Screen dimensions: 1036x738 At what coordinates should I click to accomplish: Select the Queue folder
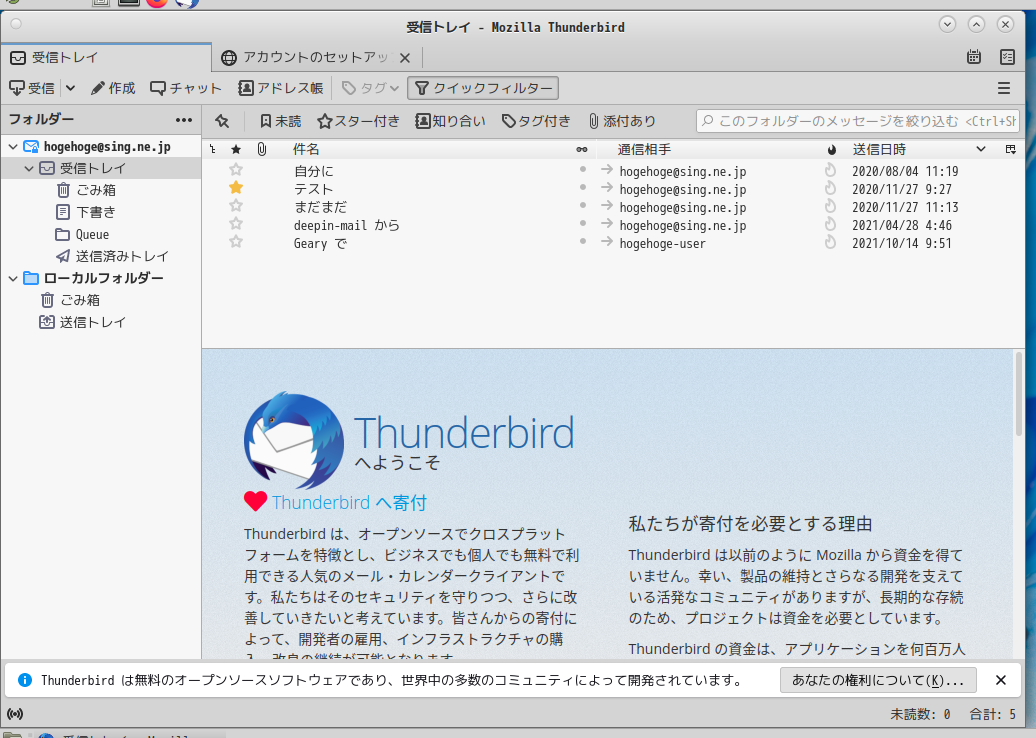[x=83, y=235]
